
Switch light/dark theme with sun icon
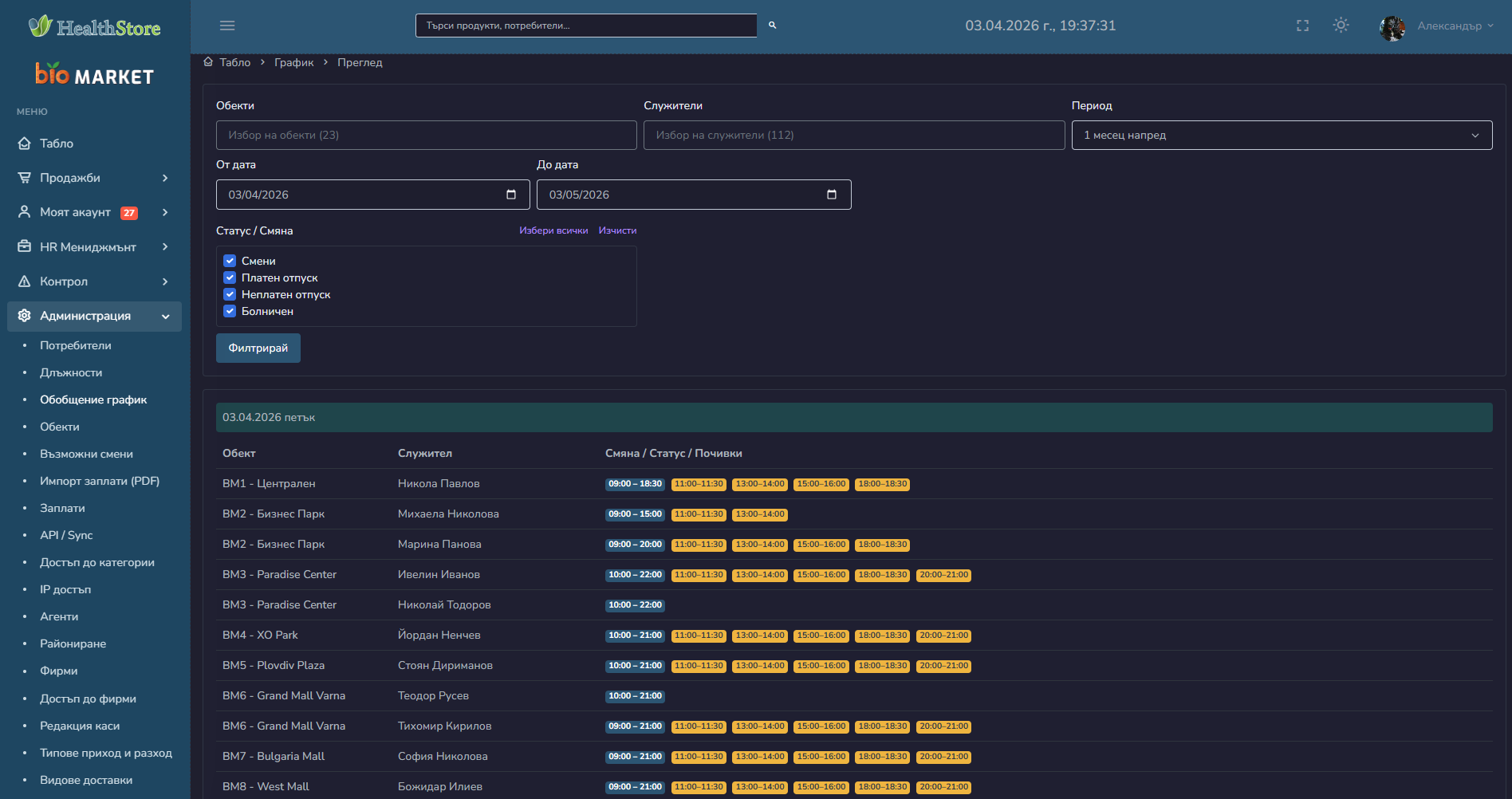(x=1341, y=26)
